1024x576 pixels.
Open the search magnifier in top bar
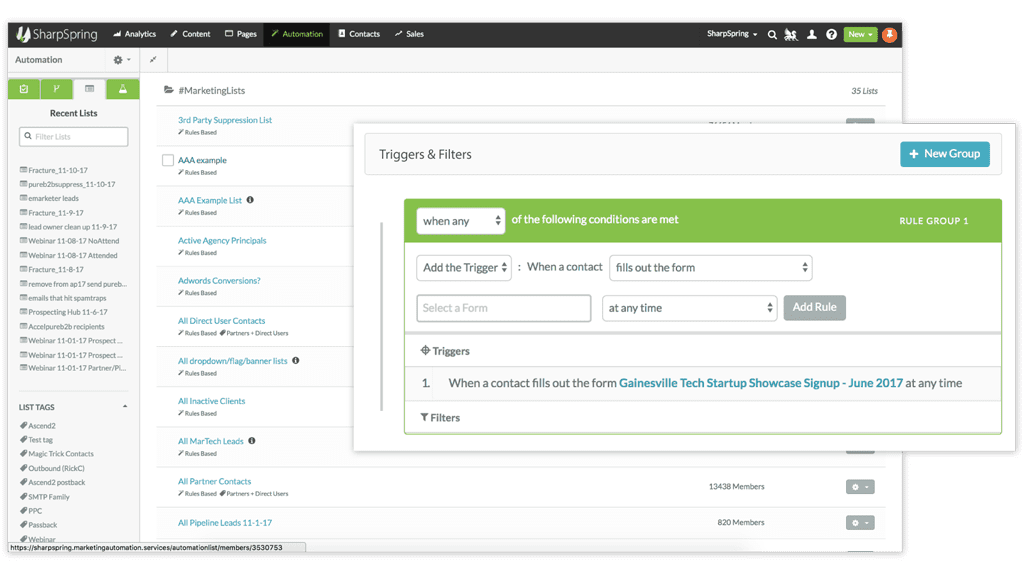point(772,35)
